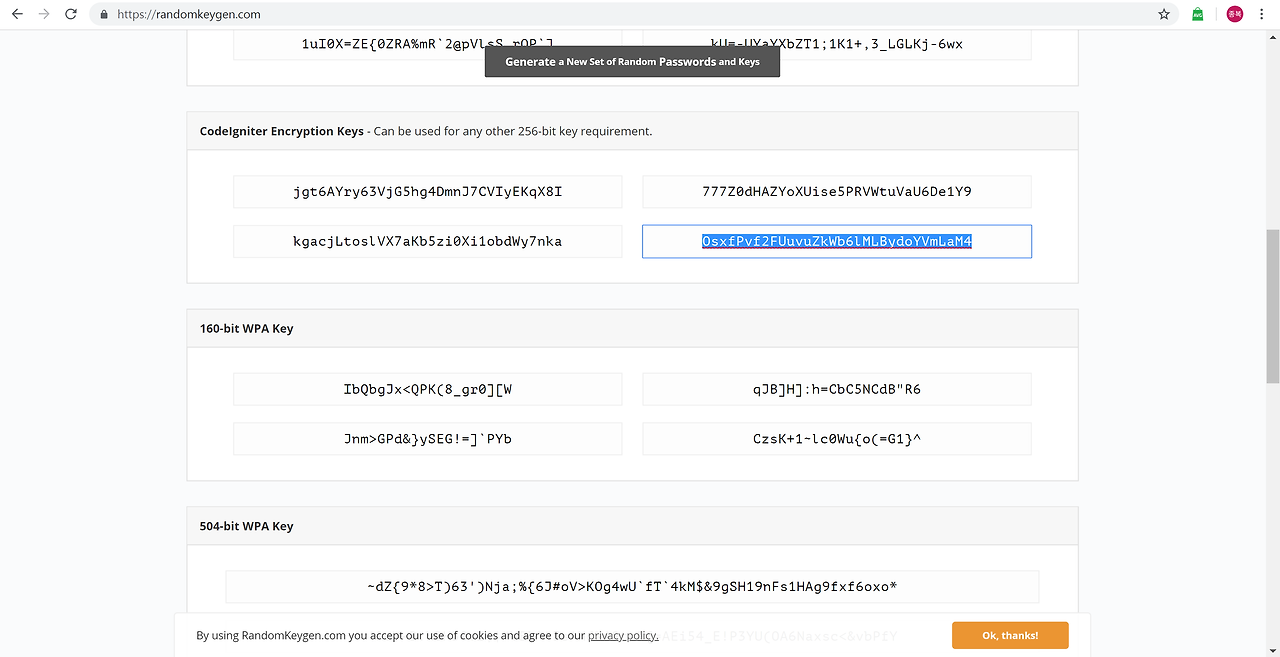View site info via padlock icon

tap(105, 15)
